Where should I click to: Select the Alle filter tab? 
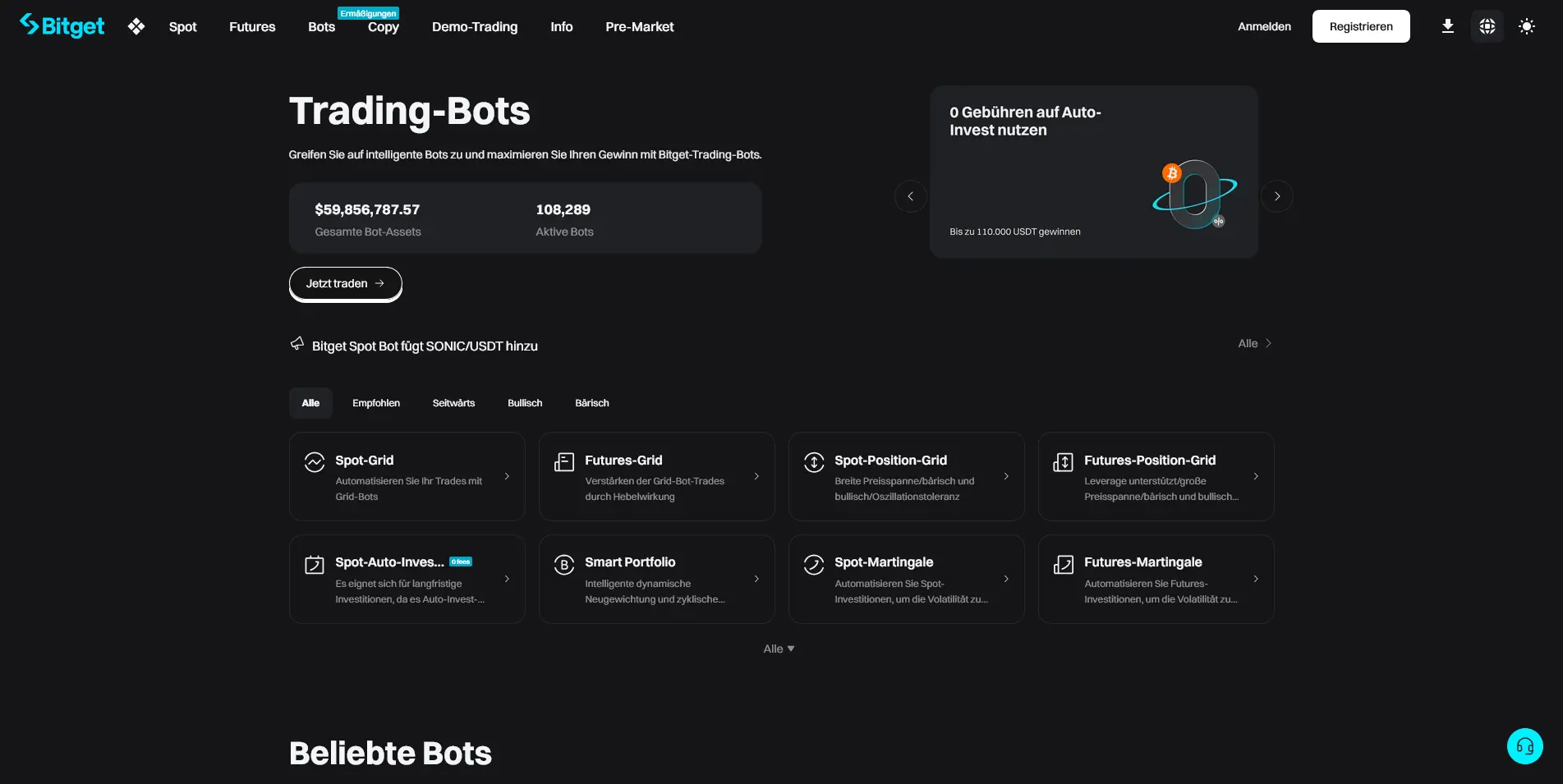[x=310, y=403]
